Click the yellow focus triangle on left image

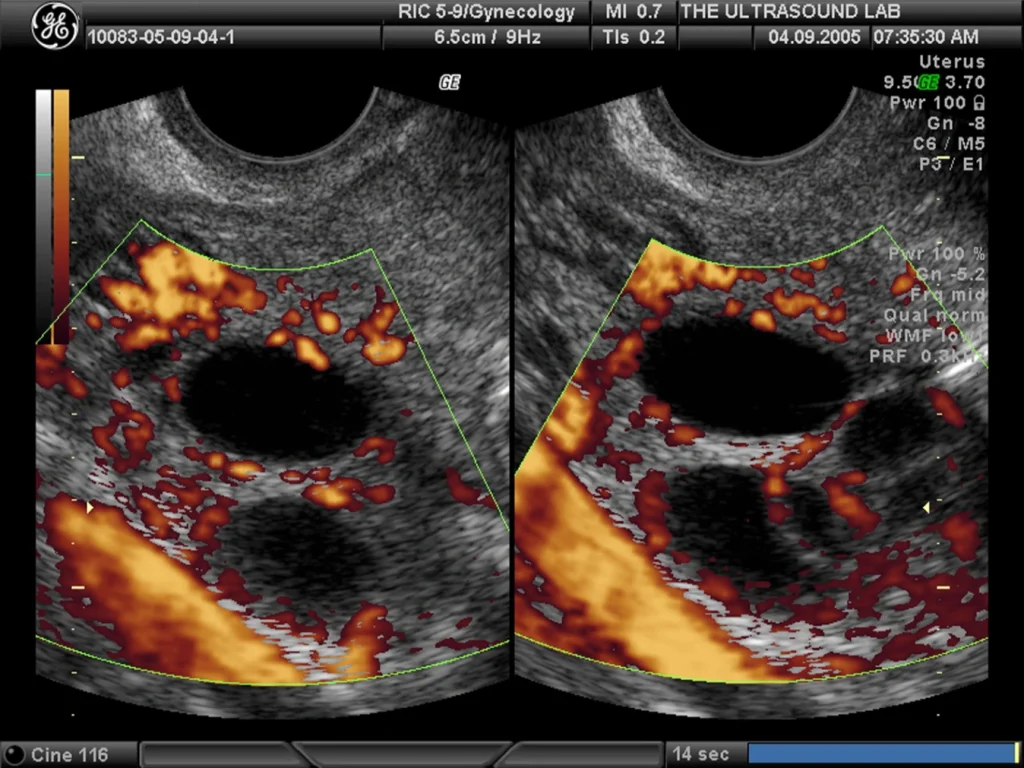point(90,507)
